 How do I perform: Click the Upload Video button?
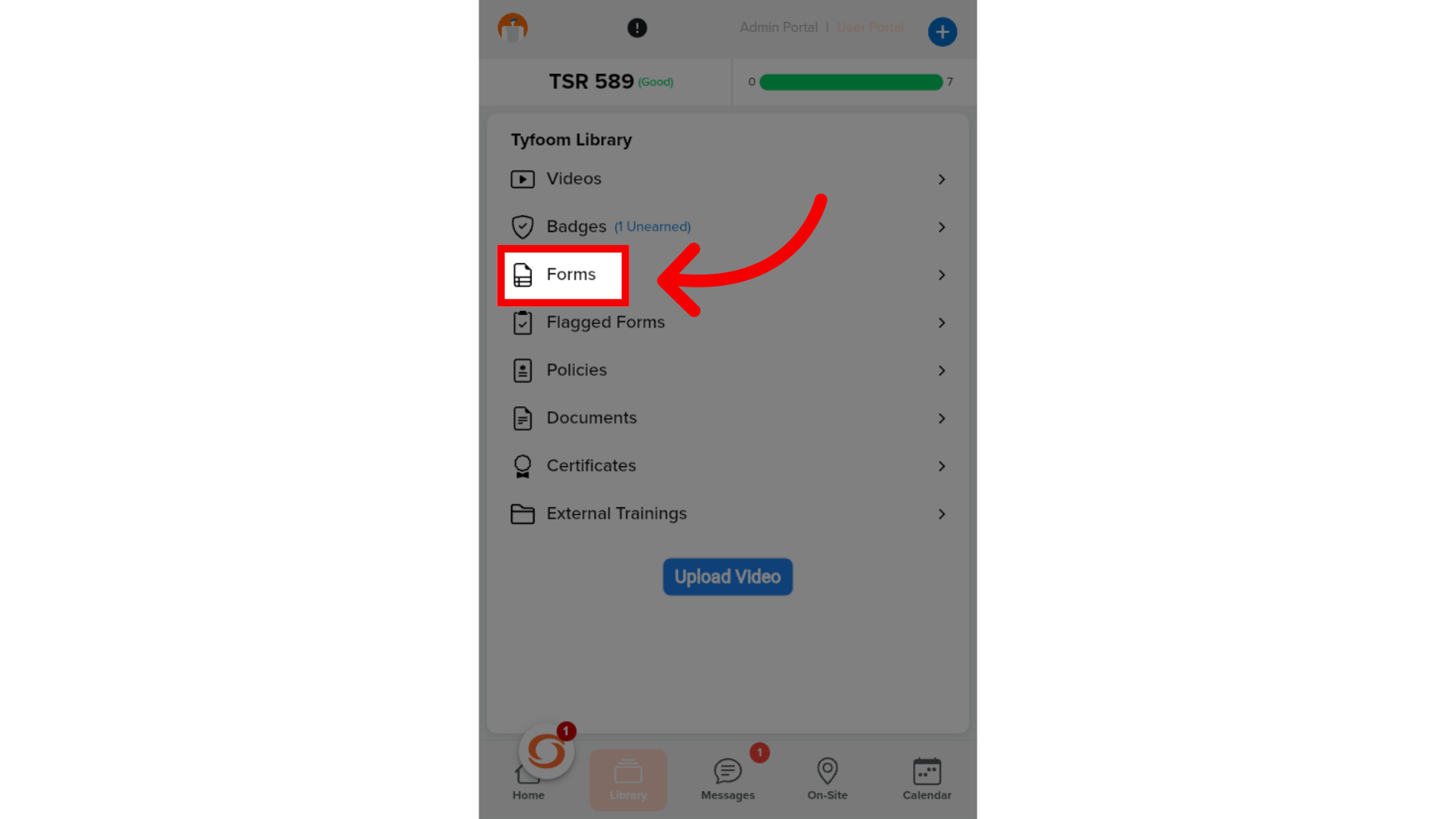(727, 576)
